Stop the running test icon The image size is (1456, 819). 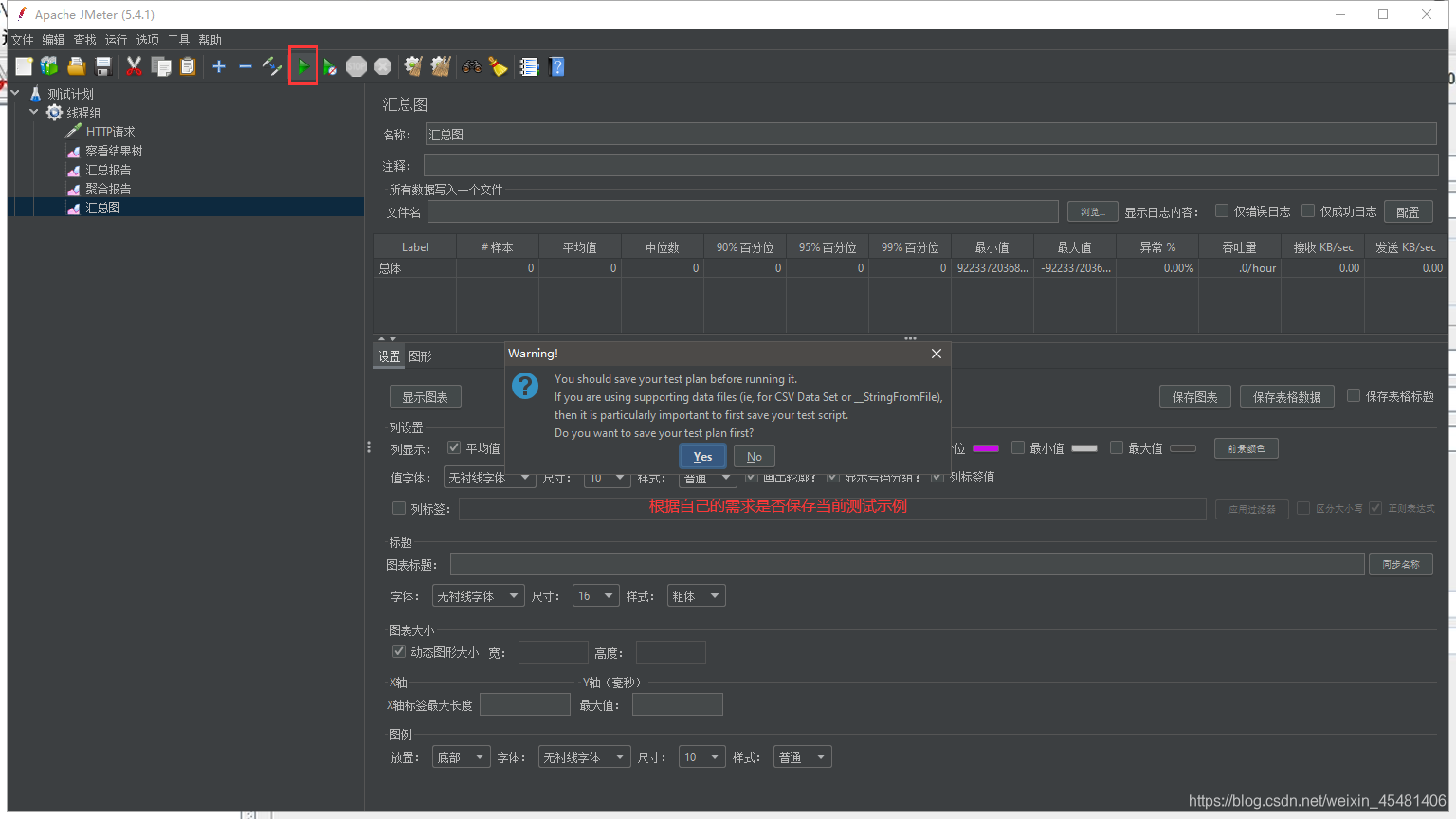click(x=356, y=66)
